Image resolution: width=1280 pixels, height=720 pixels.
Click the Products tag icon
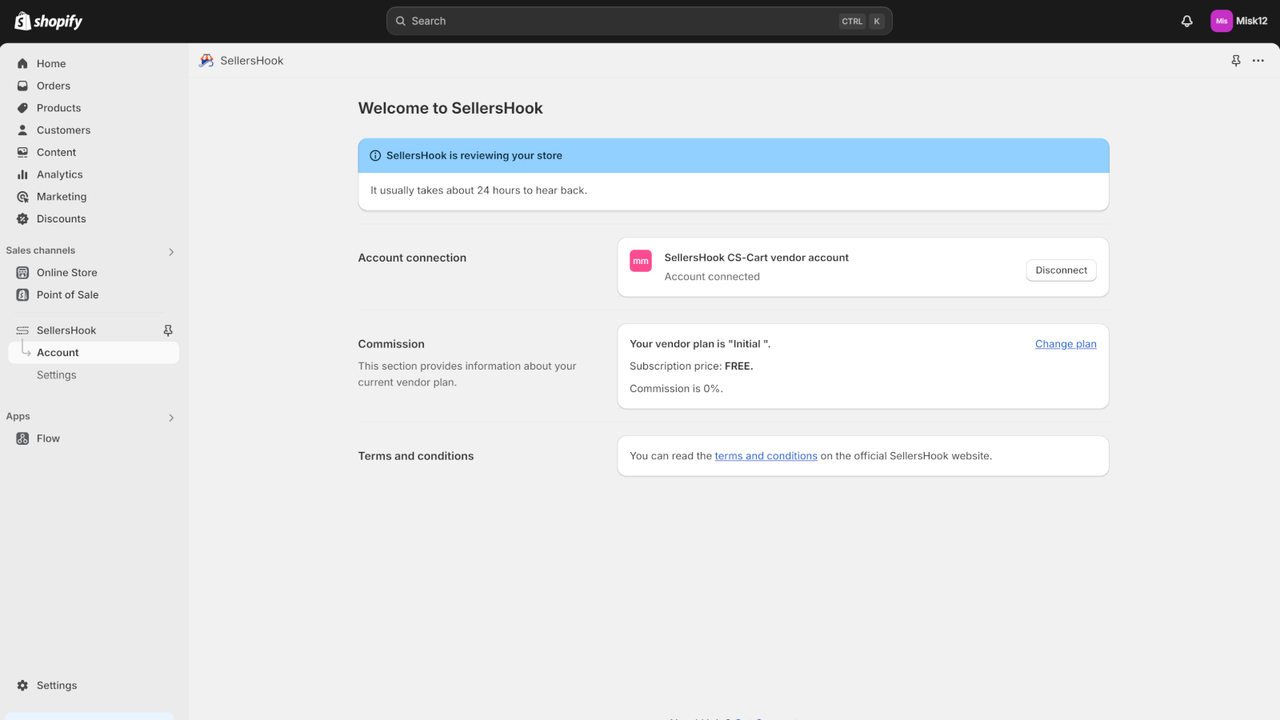[x=23, y=108]
